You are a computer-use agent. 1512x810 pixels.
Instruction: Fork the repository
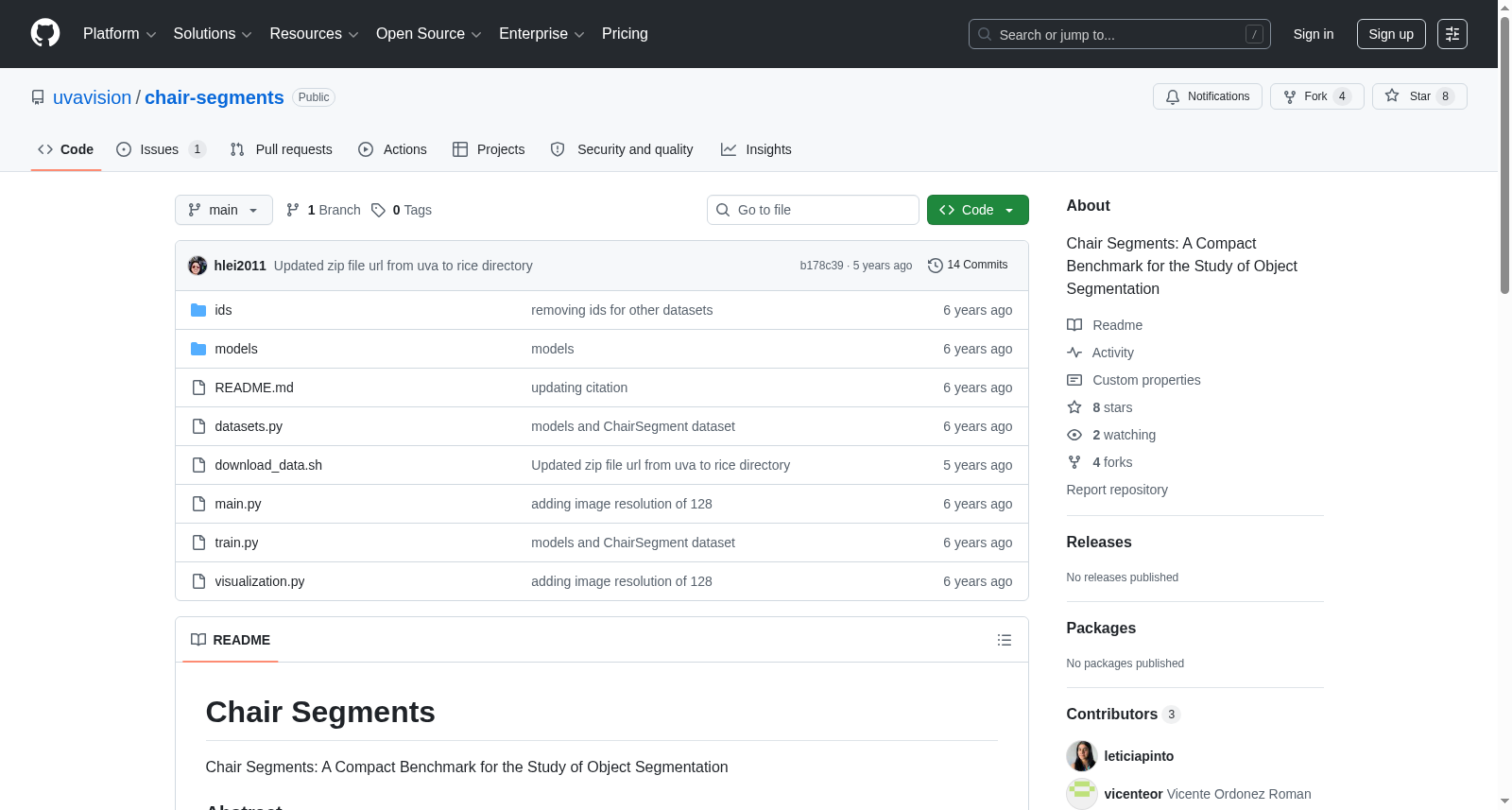click(x=1317, y=96)
